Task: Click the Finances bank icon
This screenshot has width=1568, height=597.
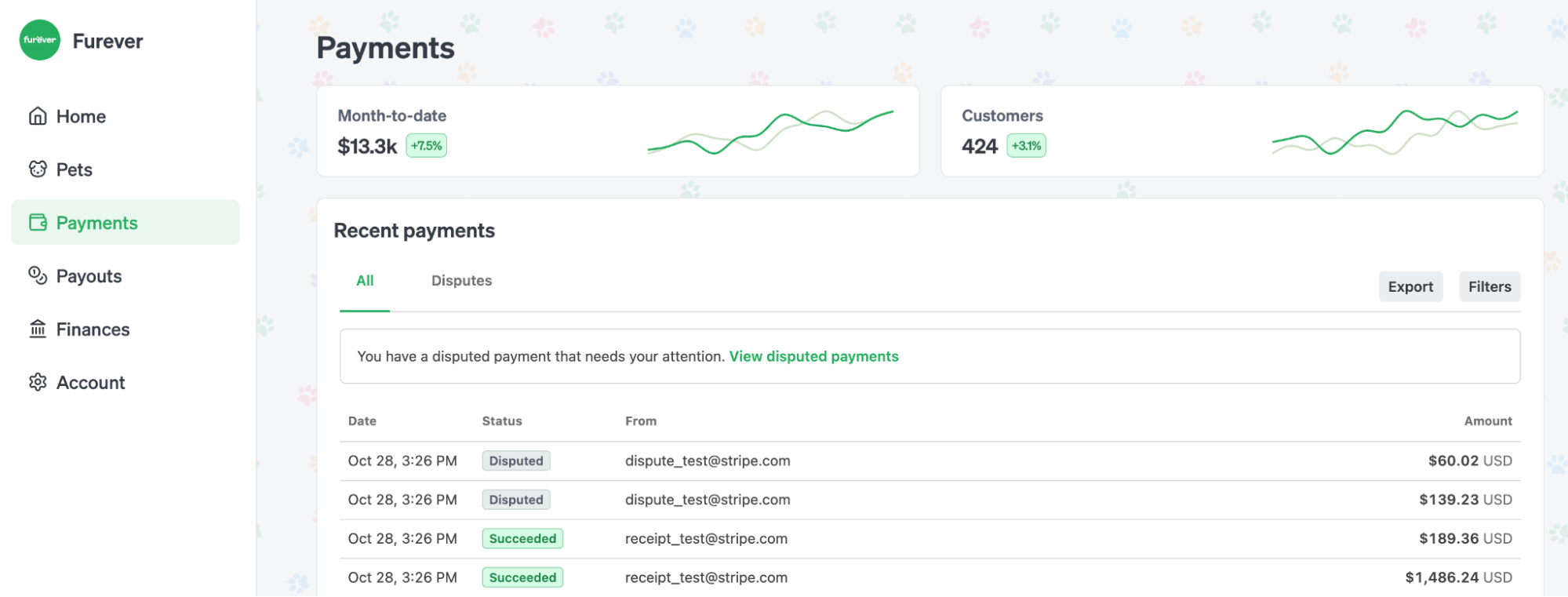Action: [38, 329]
